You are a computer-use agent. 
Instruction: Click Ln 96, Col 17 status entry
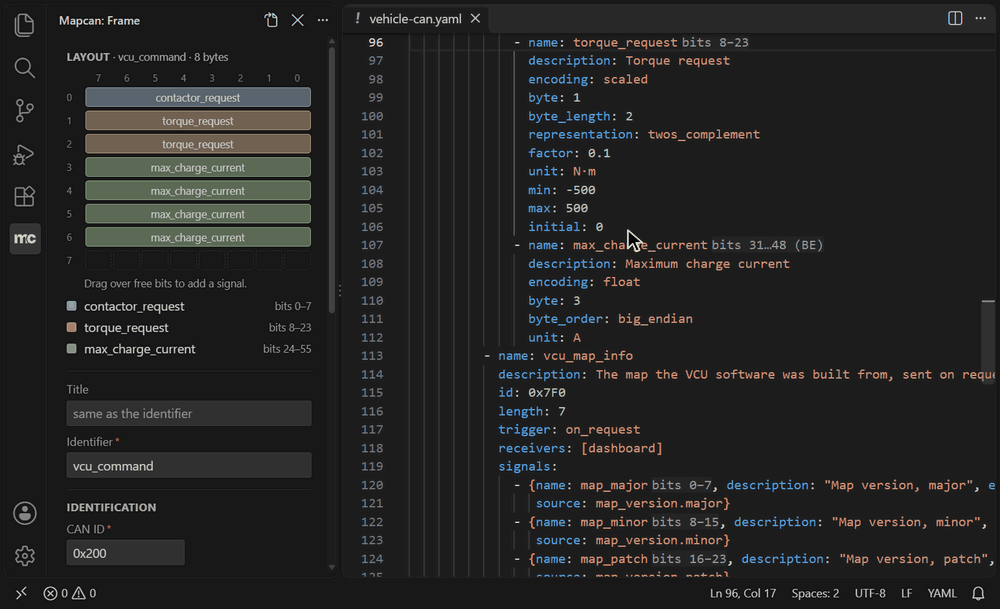click(743, 593)
